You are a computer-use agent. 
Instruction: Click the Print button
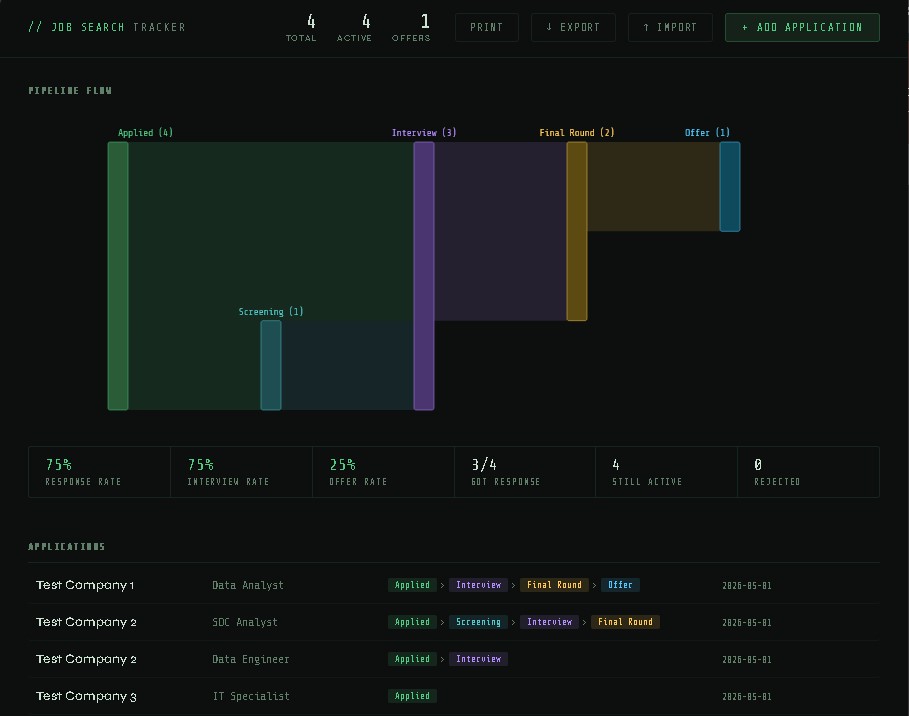pos(486,27)
